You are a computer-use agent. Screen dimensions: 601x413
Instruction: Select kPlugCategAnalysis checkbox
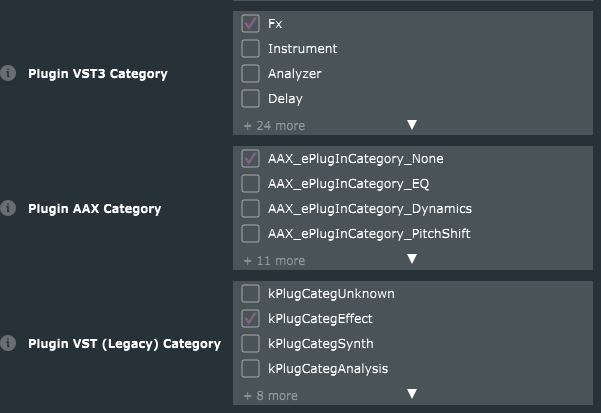click(x=250, y=368)
